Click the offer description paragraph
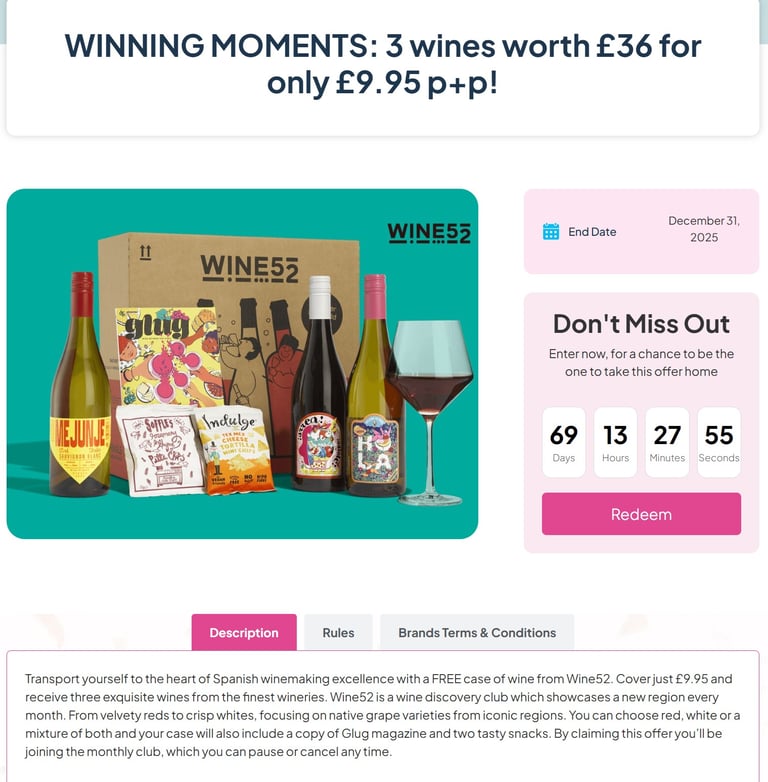 tap(383, 715)
